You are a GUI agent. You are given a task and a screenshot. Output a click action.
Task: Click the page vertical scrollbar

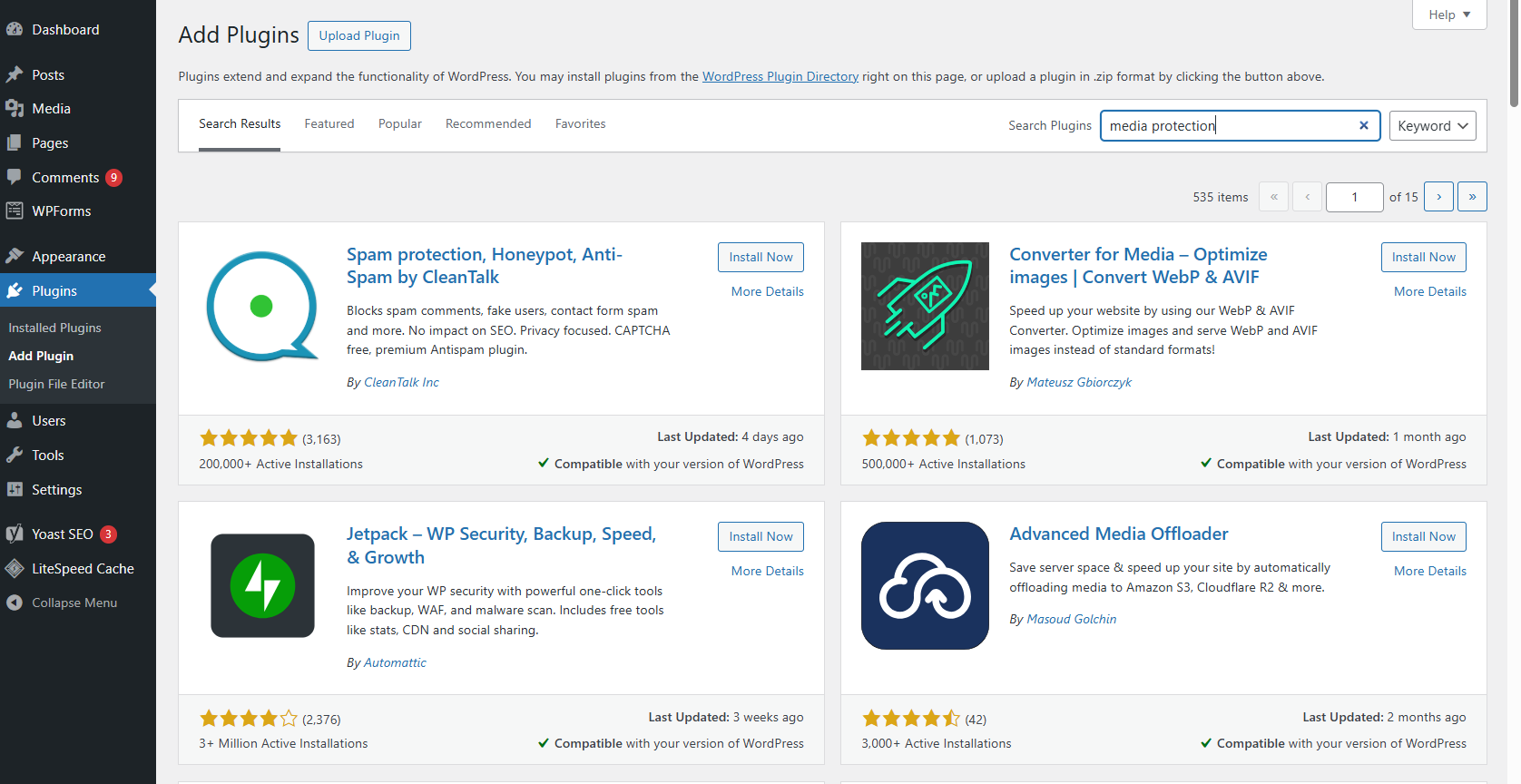1514,54
